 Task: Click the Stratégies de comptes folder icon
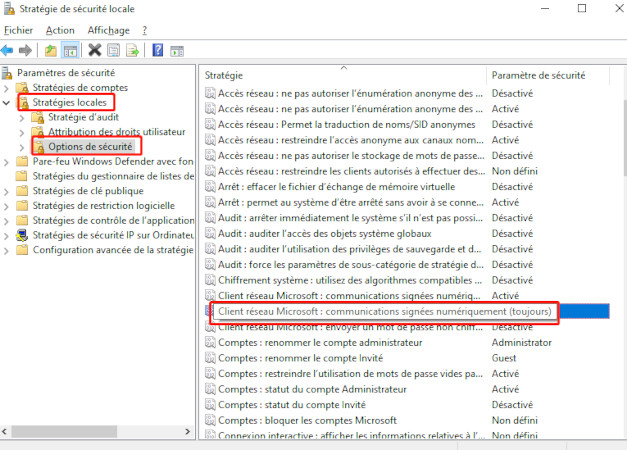(22, 88)
